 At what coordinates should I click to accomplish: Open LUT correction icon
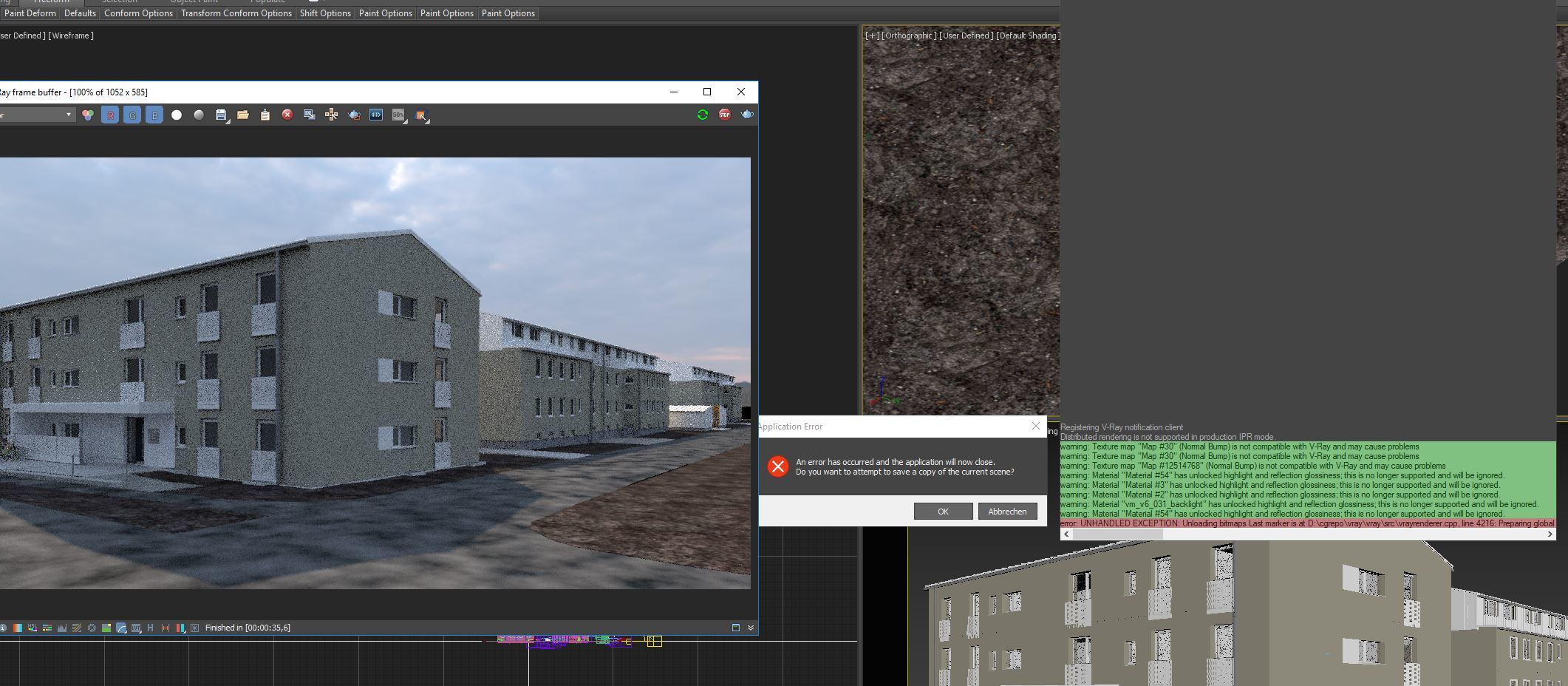[x=136, y=628]
